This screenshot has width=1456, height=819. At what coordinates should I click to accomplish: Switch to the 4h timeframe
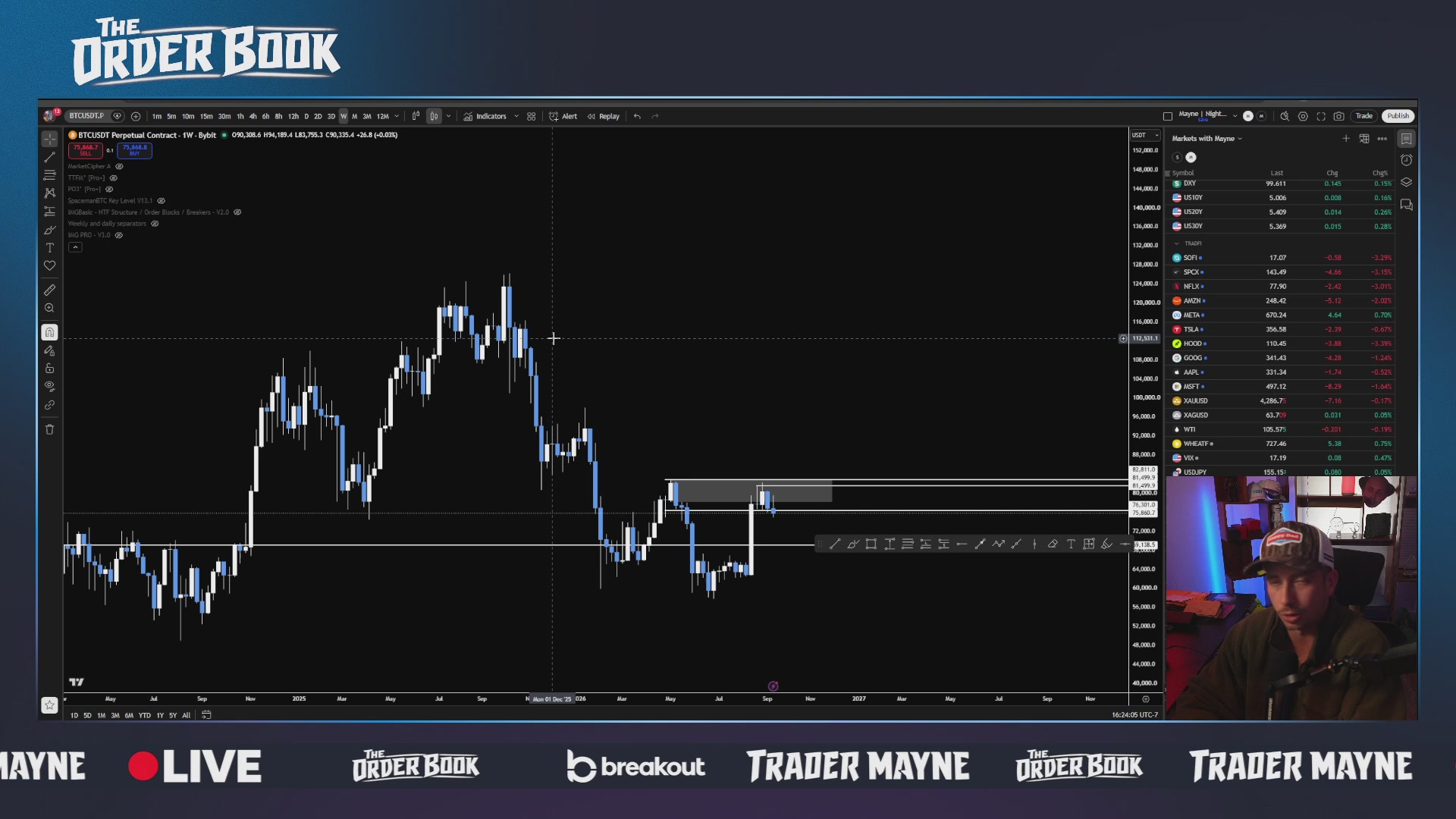coord(253,116)
